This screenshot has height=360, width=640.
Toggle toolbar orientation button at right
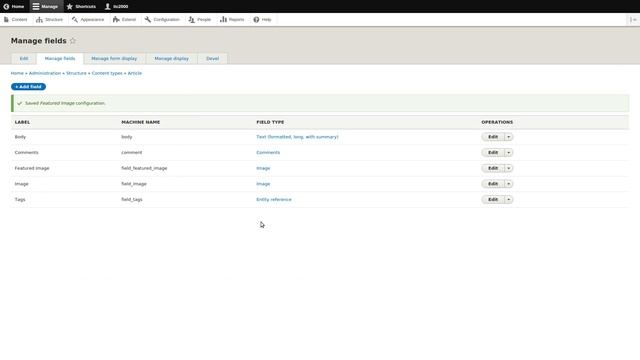tap(633, 20)
